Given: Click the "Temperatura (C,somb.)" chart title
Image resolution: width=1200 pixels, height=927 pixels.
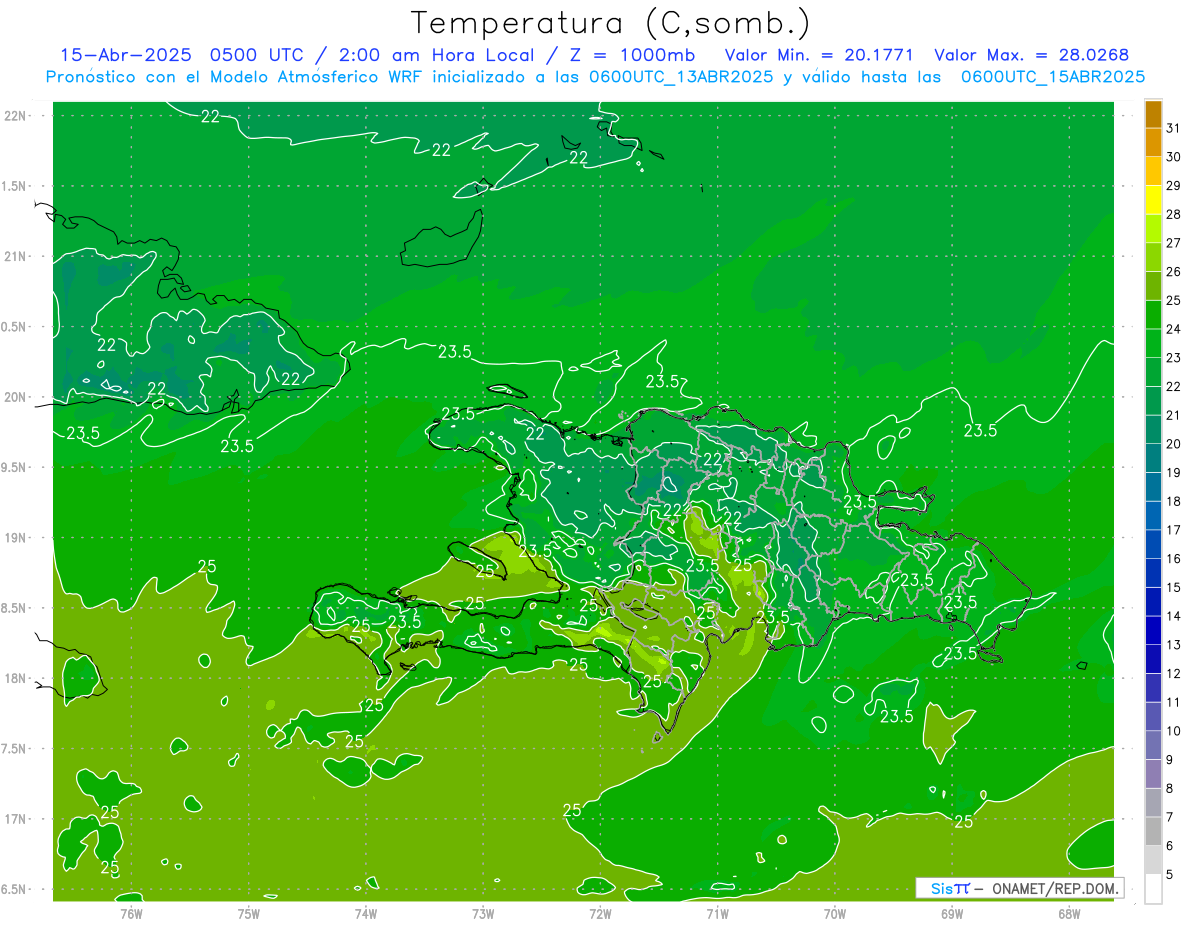Looking at the screenshot, I should click(610, 23).
